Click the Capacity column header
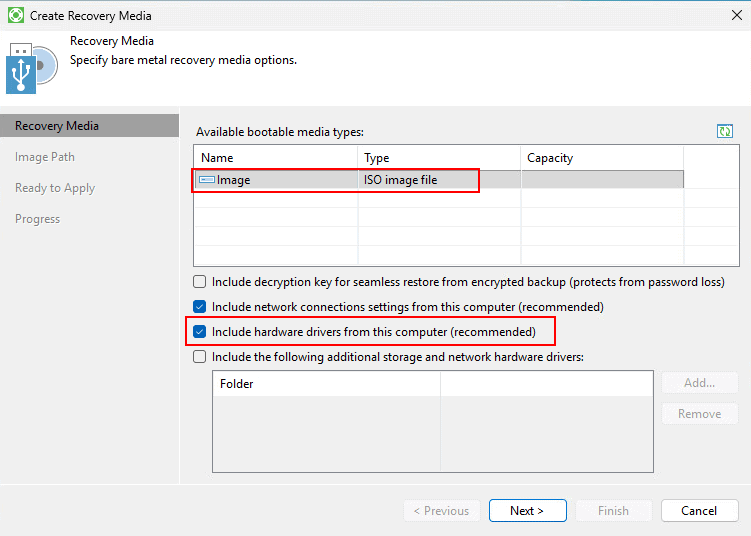The height and width of the screenshot is (536, 751). (602, 158)
